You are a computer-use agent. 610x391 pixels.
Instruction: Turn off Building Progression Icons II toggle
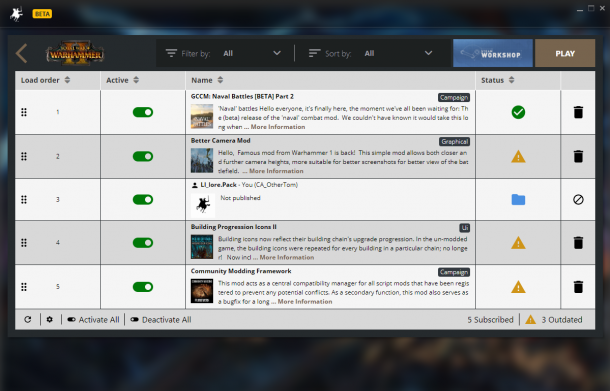[x=143, y=243]
